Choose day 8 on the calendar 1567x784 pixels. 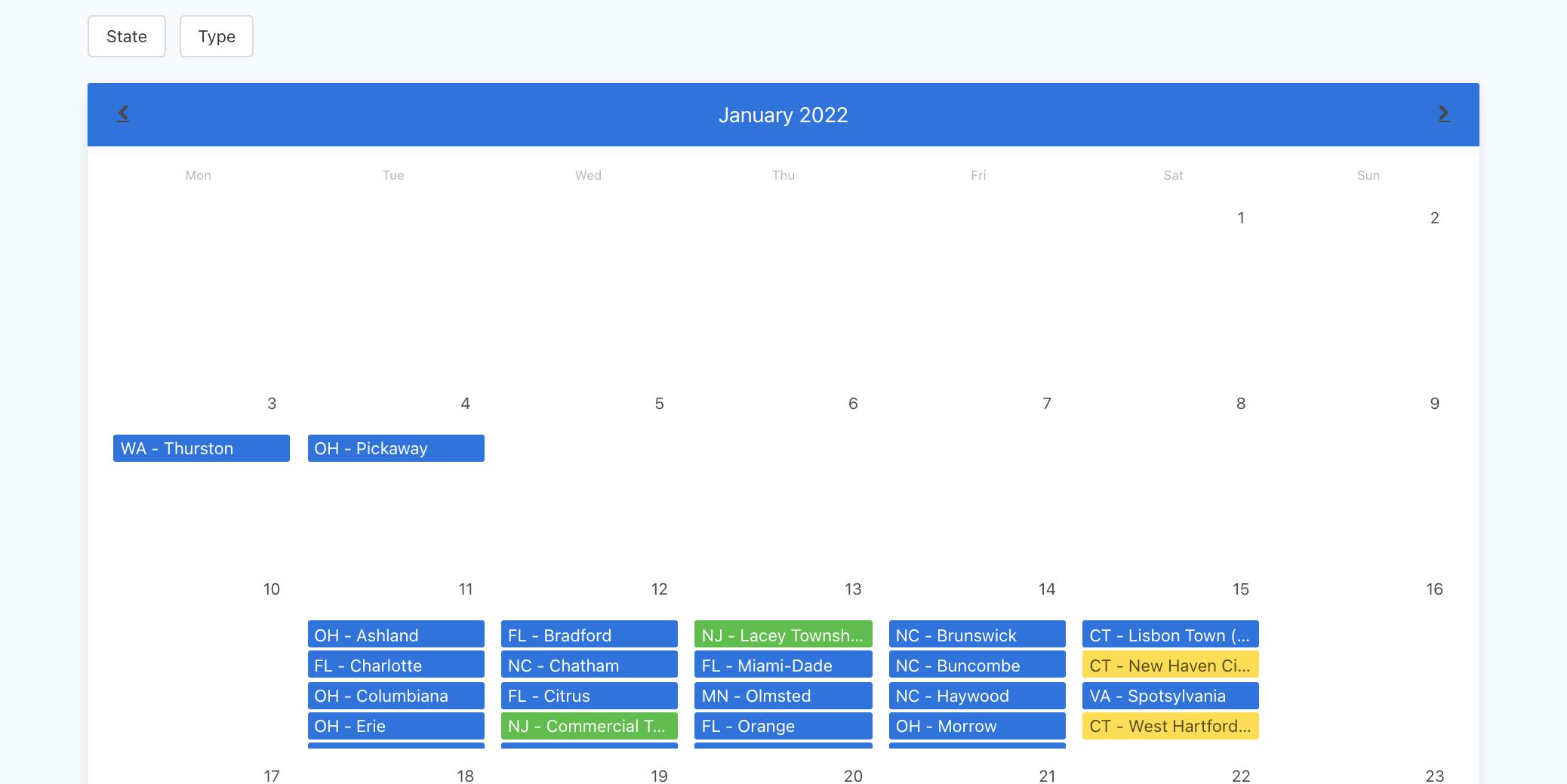tap(1241, 404)
